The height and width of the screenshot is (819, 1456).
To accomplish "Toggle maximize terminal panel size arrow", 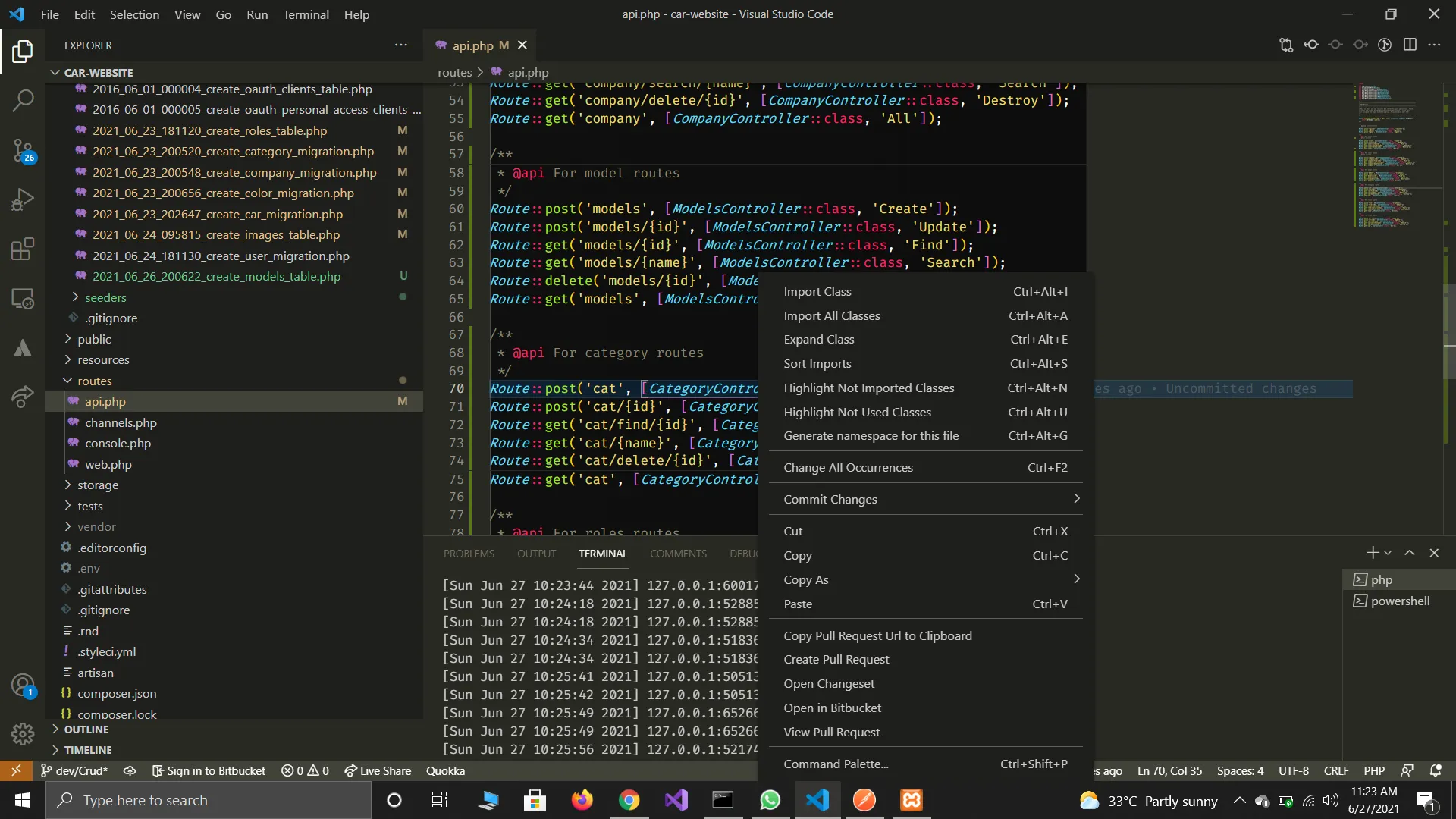I will [1409, 553].
